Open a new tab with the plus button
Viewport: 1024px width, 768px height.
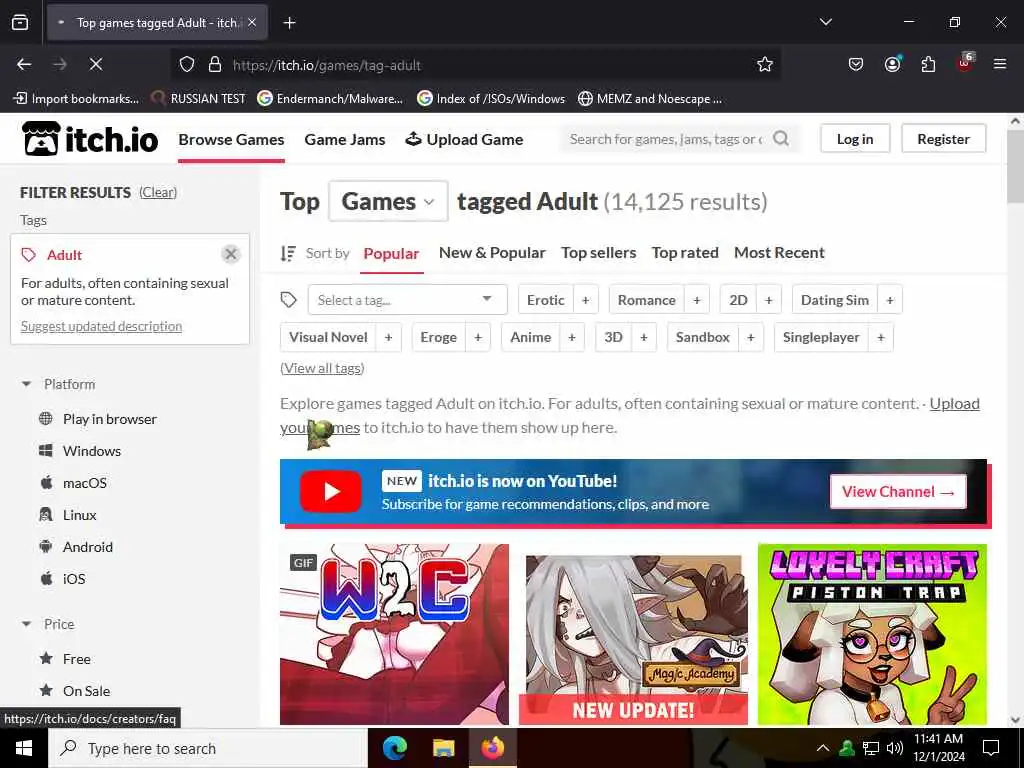pyautogui.click(x=289, y=23)
